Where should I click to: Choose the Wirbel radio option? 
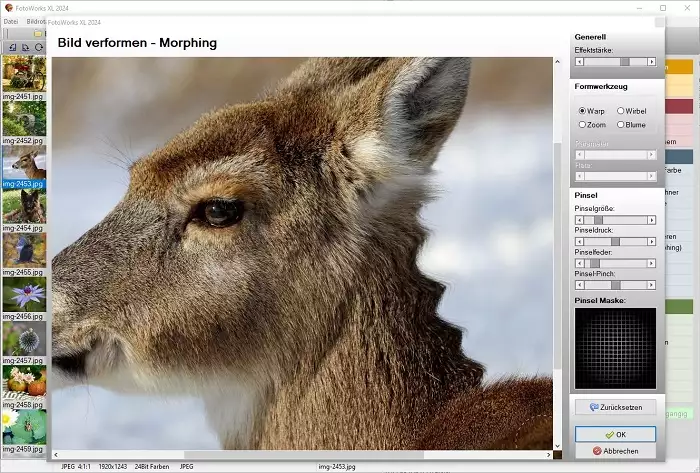[x=621, y=111]
